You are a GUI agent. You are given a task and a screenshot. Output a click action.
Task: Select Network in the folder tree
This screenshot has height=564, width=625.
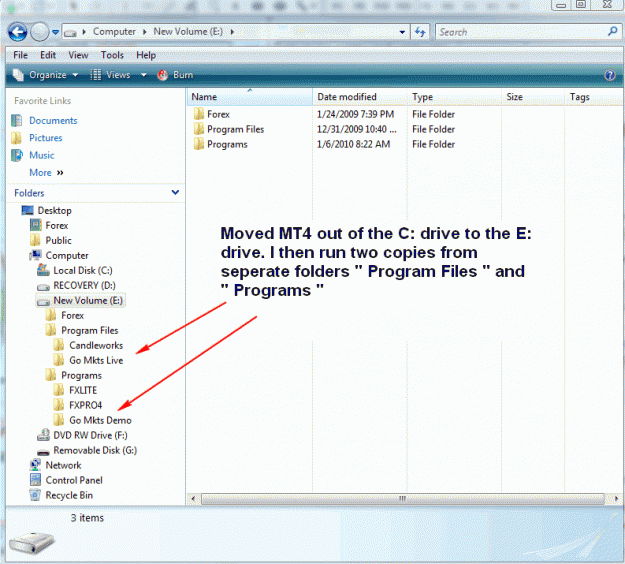click(x=63, y=465)
